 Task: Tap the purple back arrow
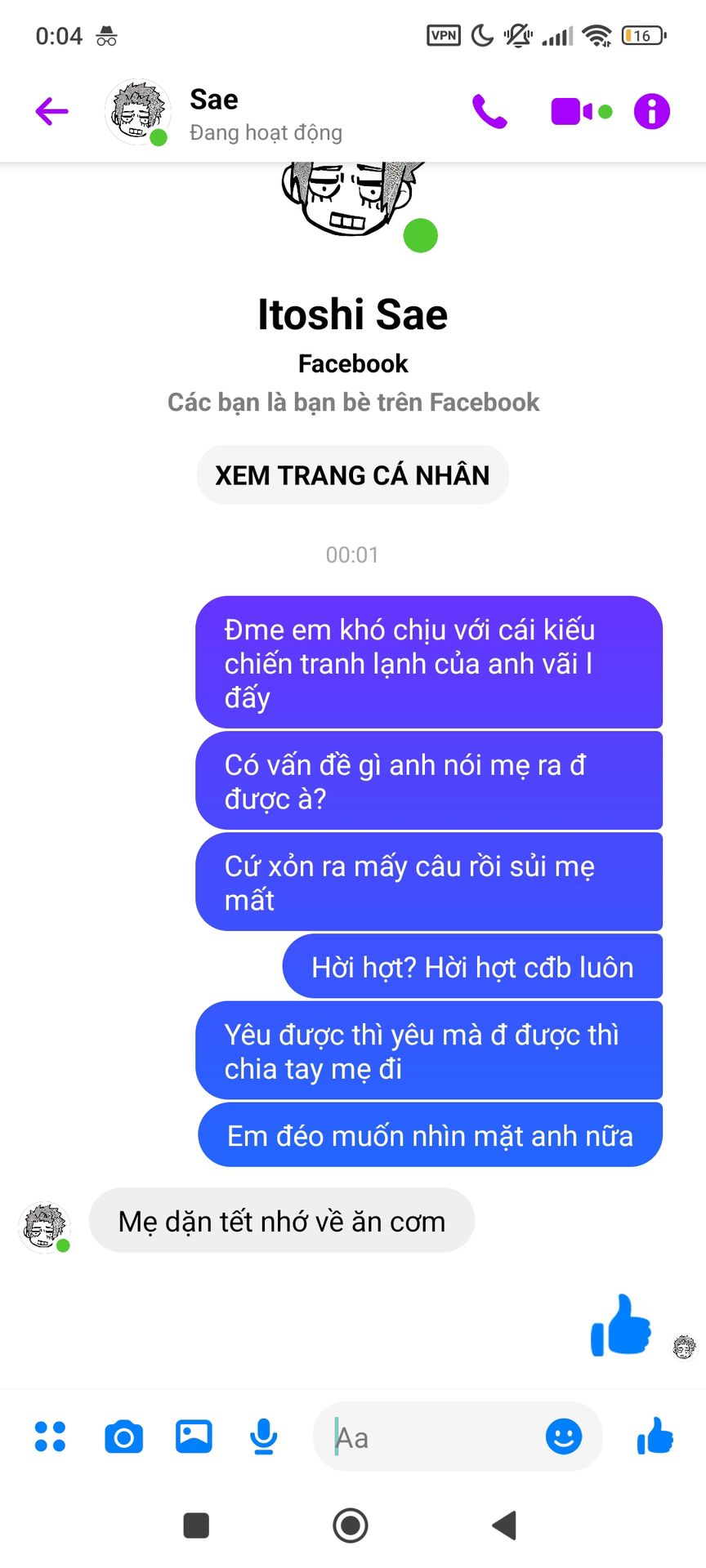[51, 112]
